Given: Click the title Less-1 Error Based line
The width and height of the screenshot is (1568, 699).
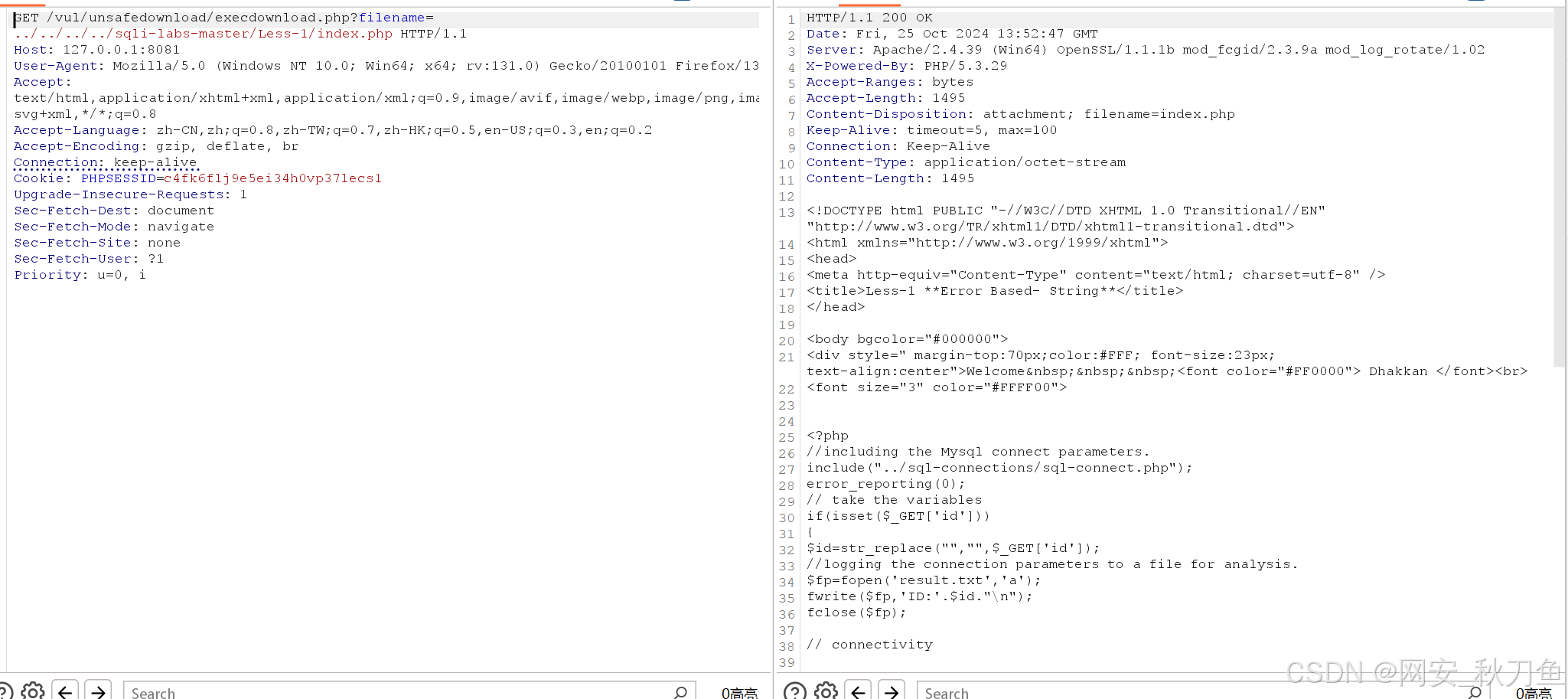Looking at the screenshot, I should (995, 291).
